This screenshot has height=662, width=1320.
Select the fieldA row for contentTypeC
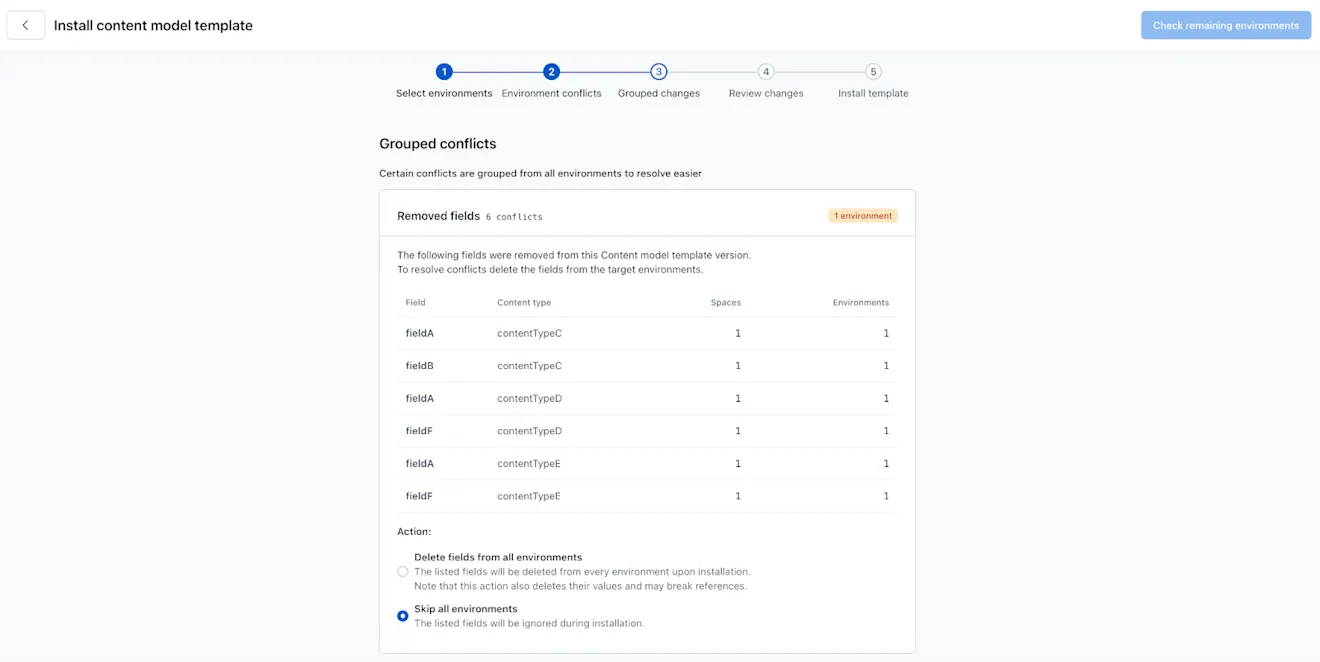[646, 333]
